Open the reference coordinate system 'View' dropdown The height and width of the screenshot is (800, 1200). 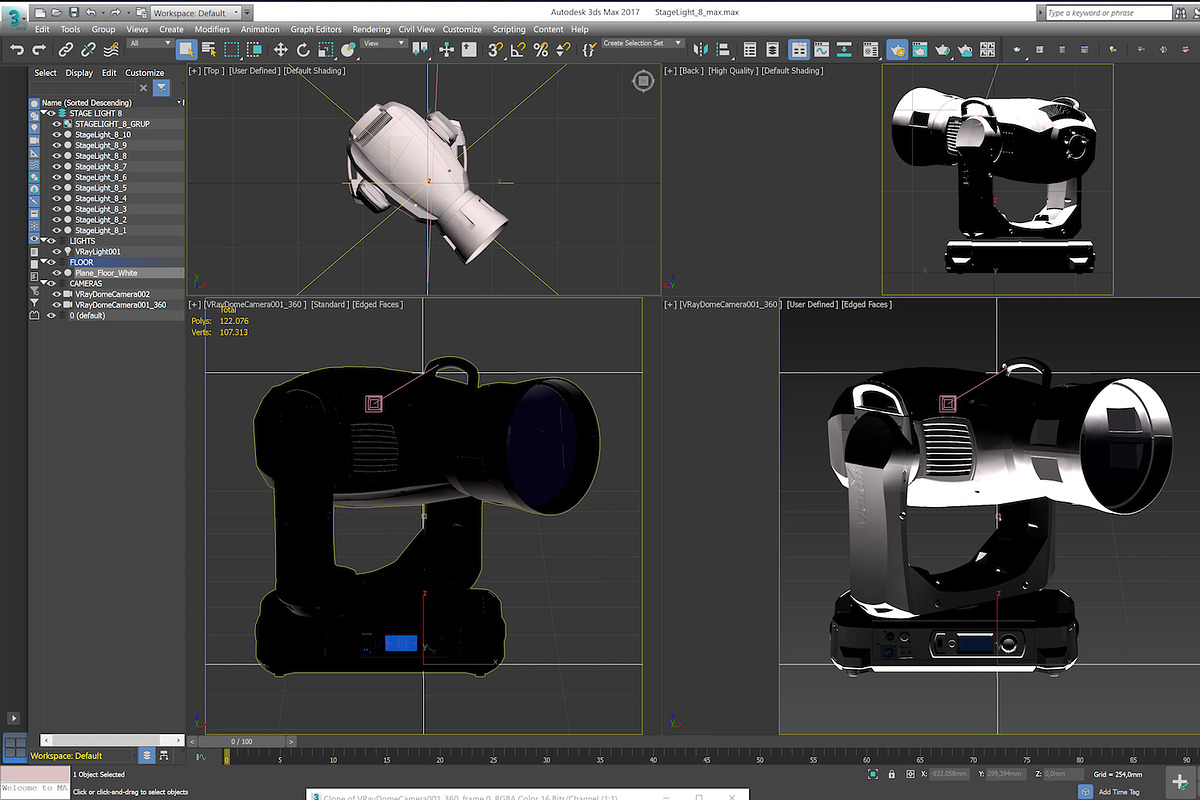click(383, 43)
